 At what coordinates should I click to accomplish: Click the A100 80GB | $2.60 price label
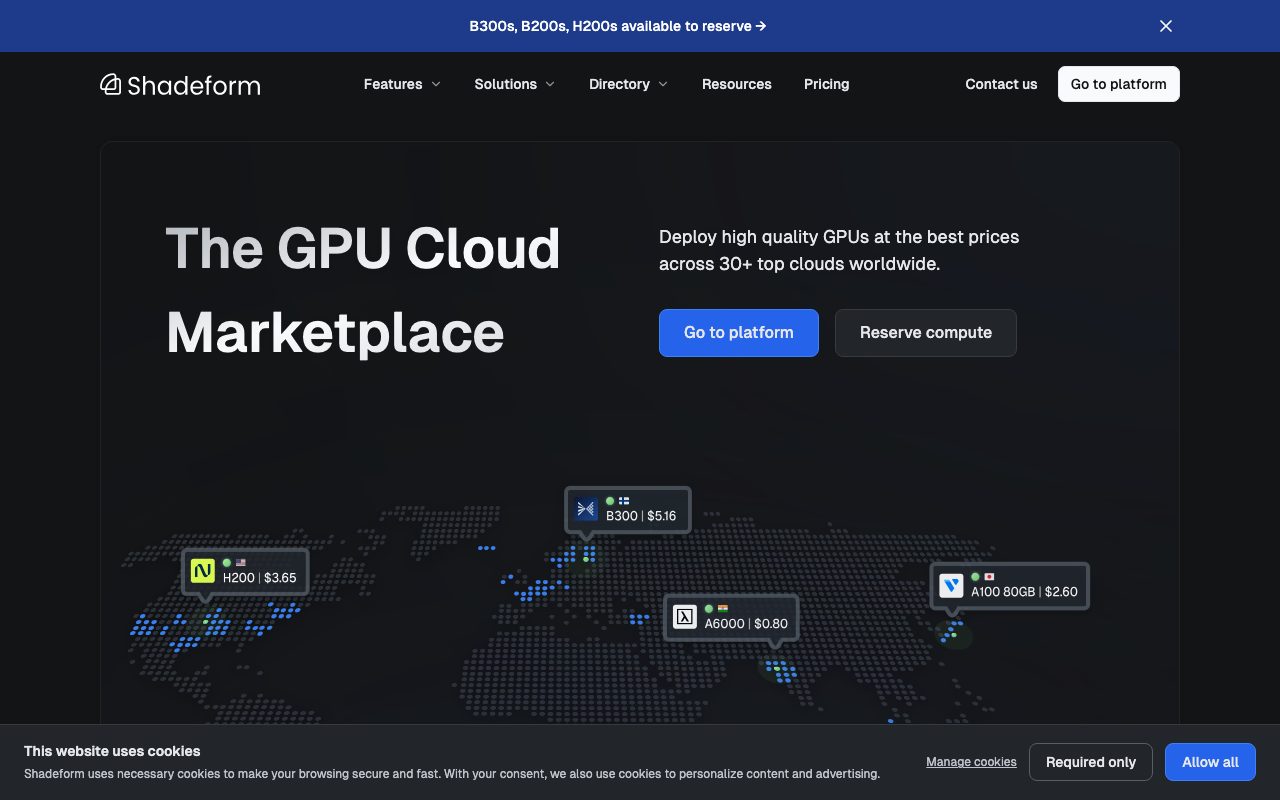[x=1024, y=592]
